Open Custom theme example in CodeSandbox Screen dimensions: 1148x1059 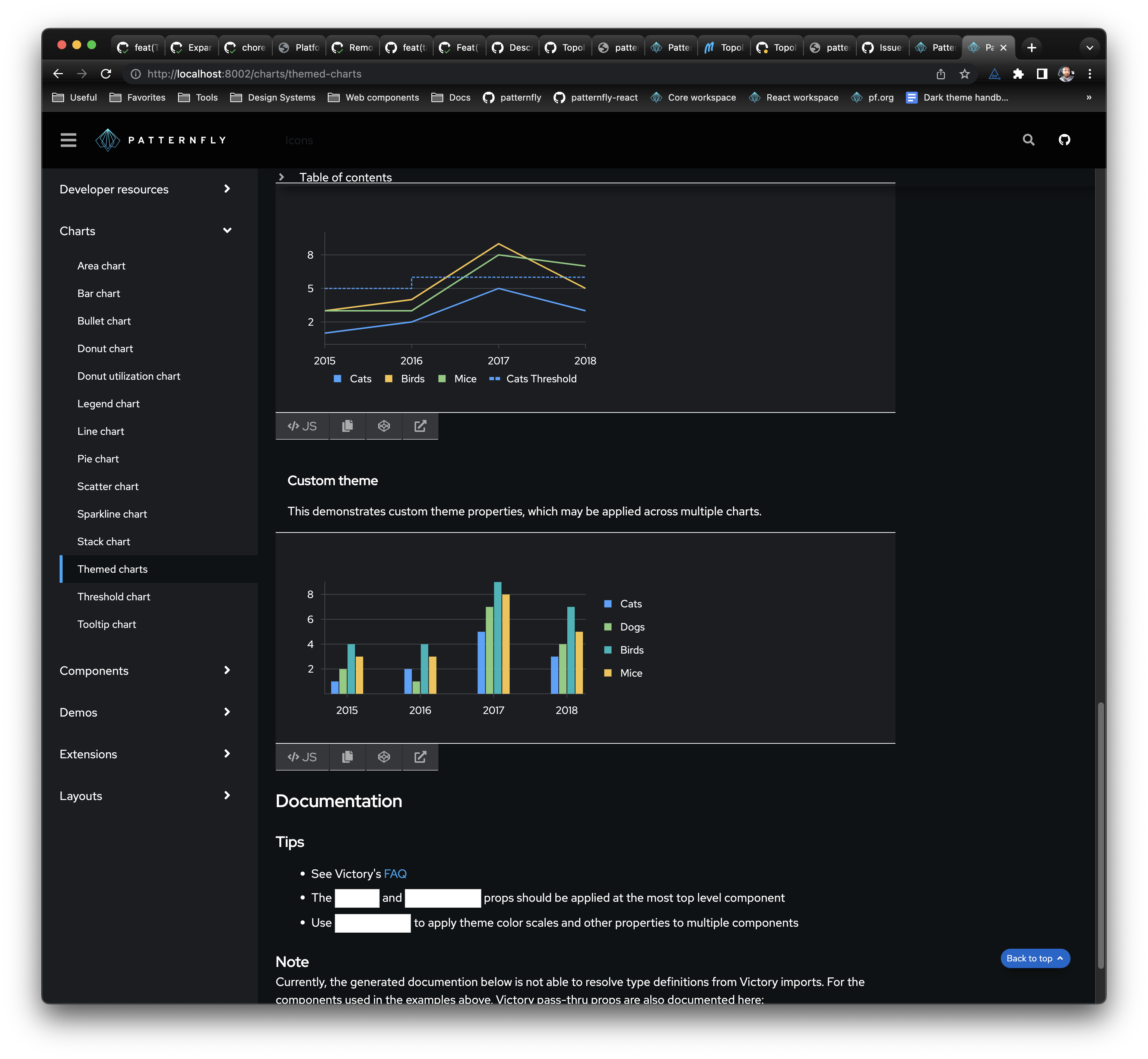click(384, 757)
